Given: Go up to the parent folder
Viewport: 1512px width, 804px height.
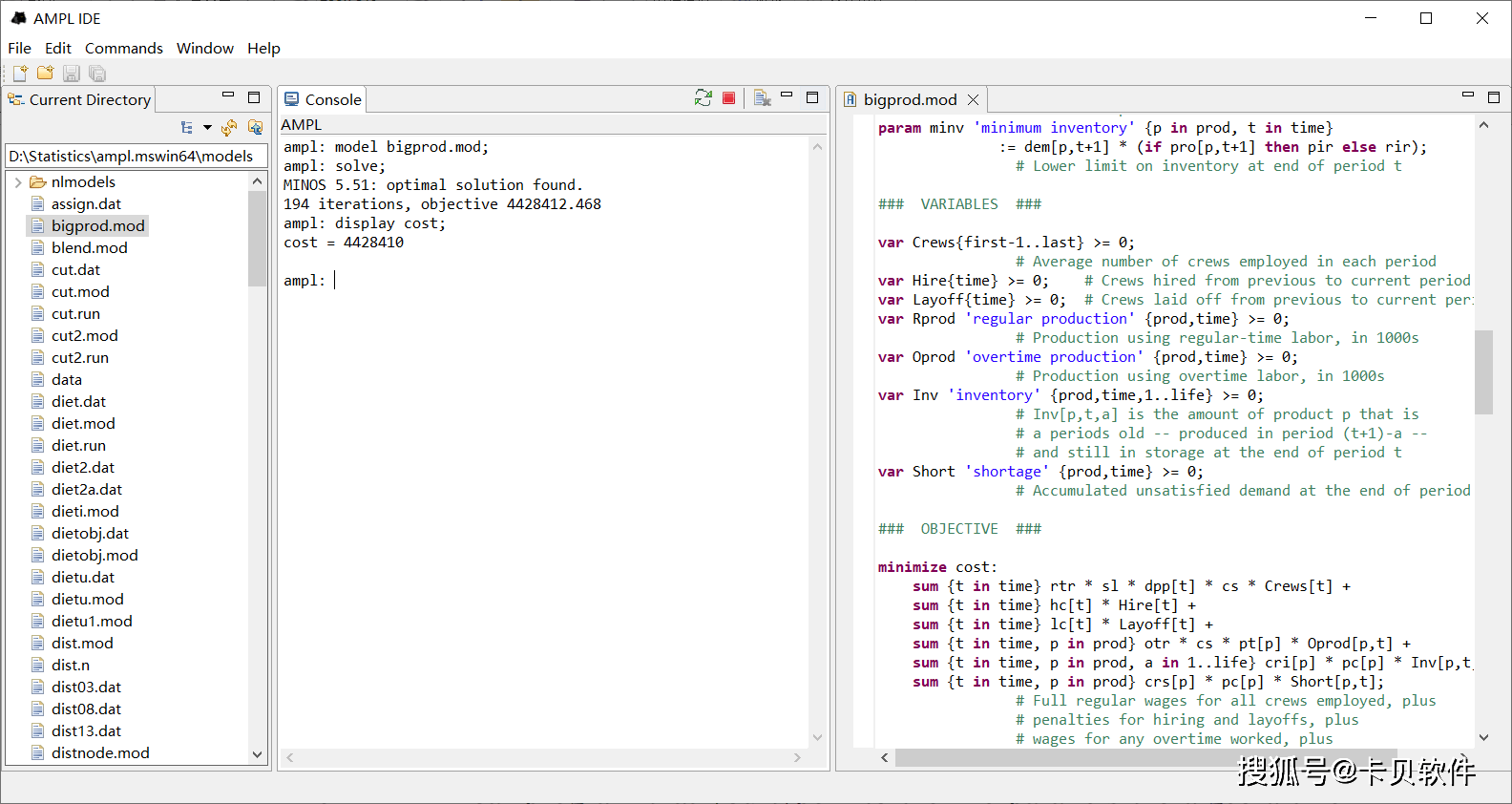Looking at the screenshot, I should [x=255, y=128].
